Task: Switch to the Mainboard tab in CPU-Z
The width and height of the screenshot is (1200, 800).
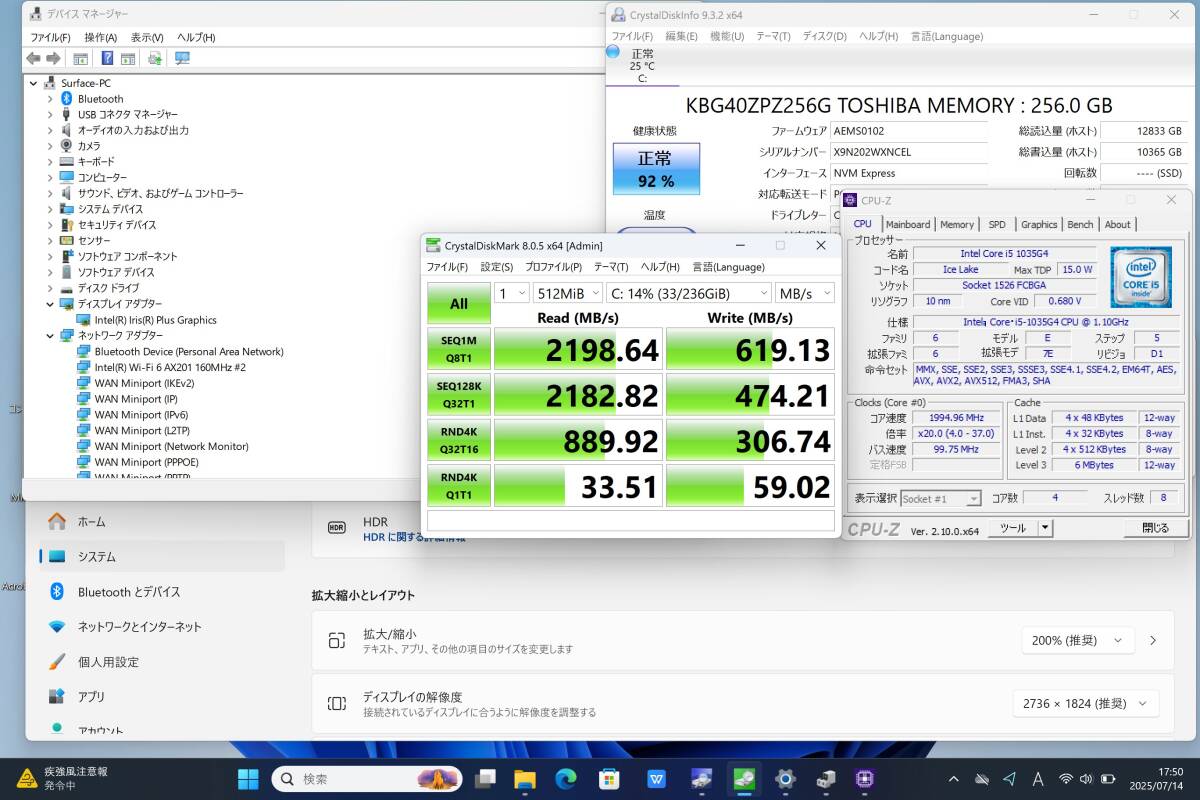Action: click(x=907, y=225)
